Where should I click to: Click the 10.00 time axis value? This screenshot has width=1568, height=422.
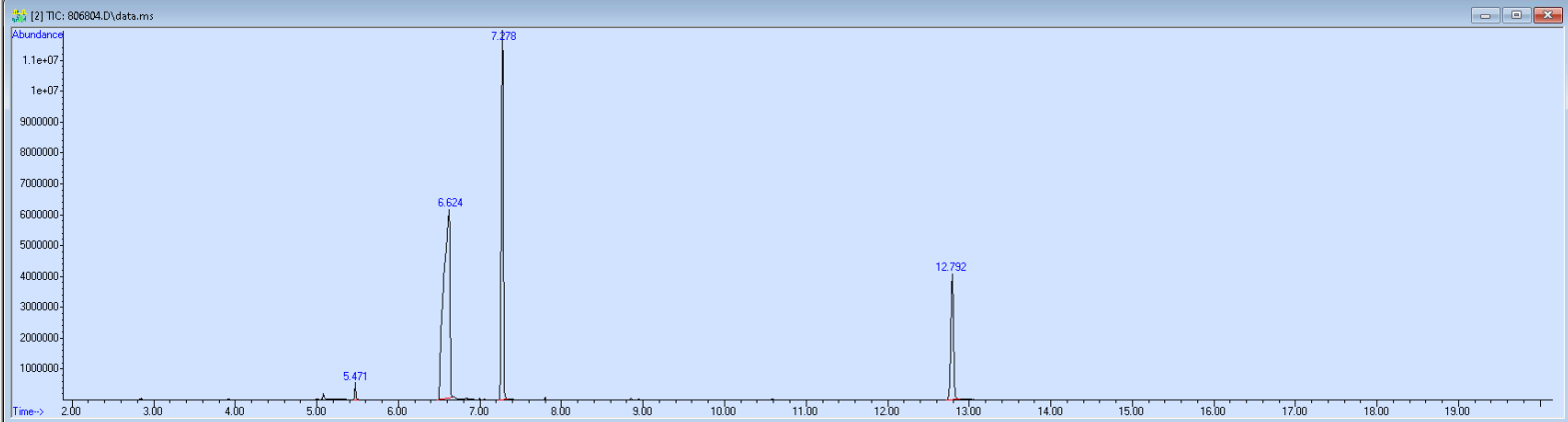[x=724, y=411]
